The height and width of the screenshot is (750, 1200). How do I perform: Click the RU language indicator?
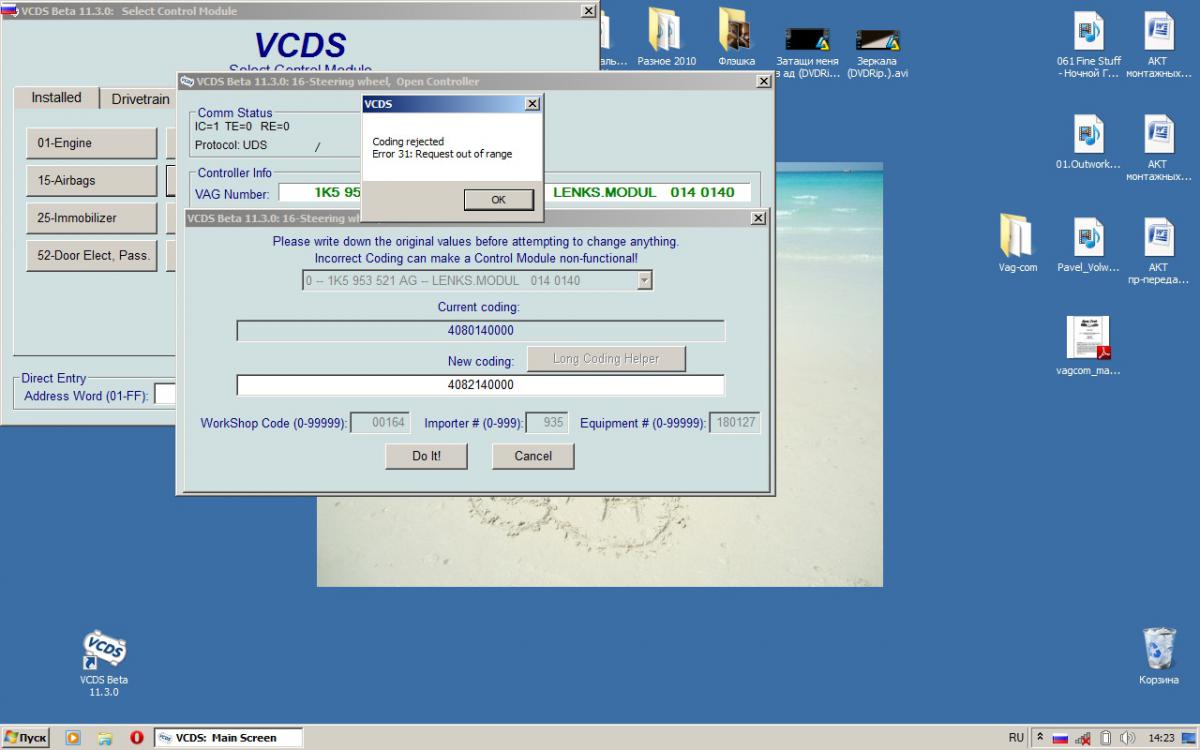coord(1016,738)
